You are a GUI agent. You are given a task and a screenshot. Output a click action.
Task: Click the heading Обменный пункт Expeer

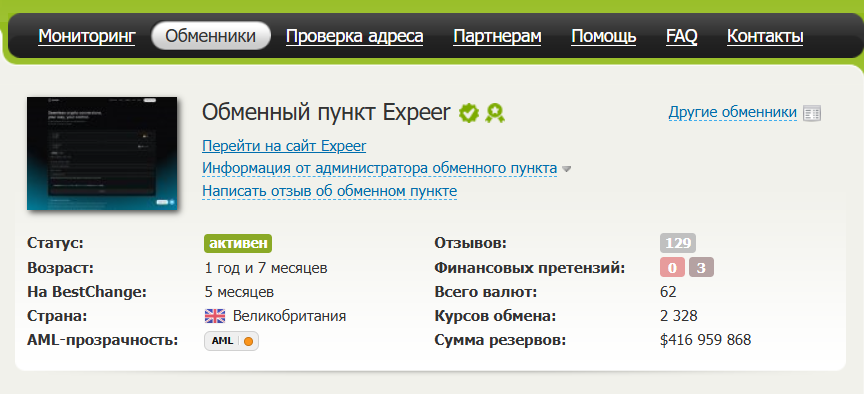[x=326, y=112]
